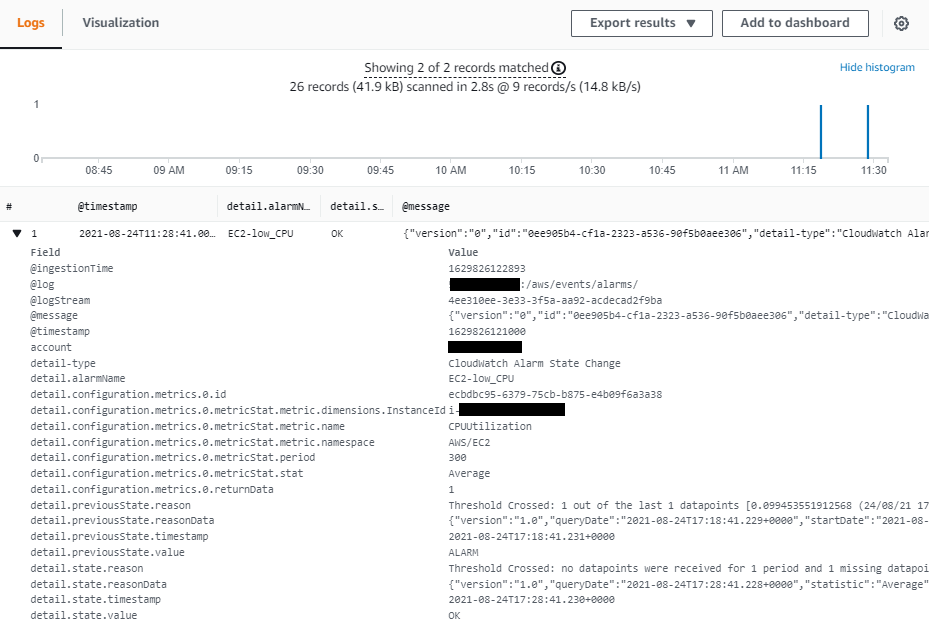Click the Add to dashboard button
This screenshot has width=929, height=622.
click(794, 23)
